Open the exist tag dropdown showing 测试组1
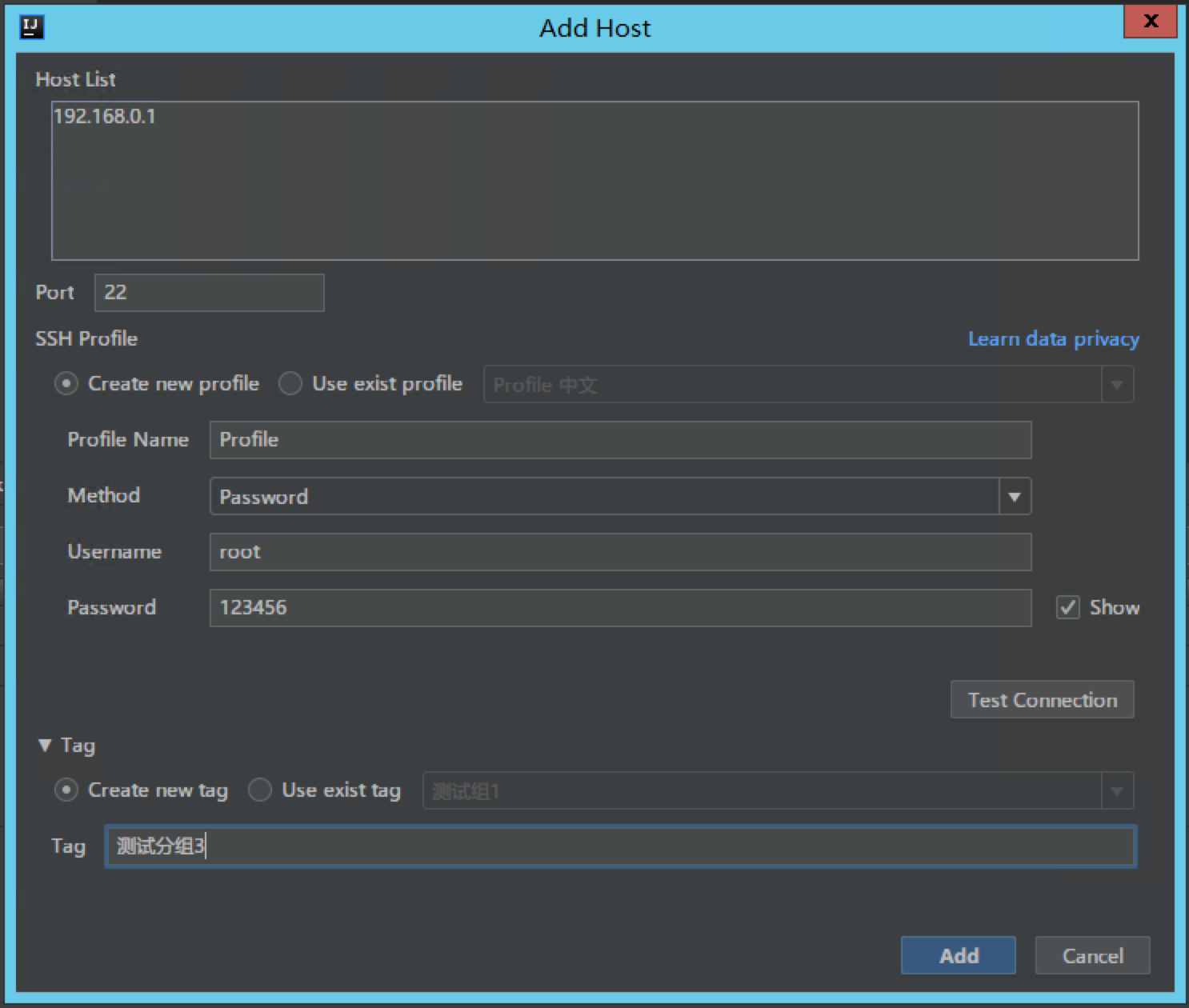 pos(1117,790)
